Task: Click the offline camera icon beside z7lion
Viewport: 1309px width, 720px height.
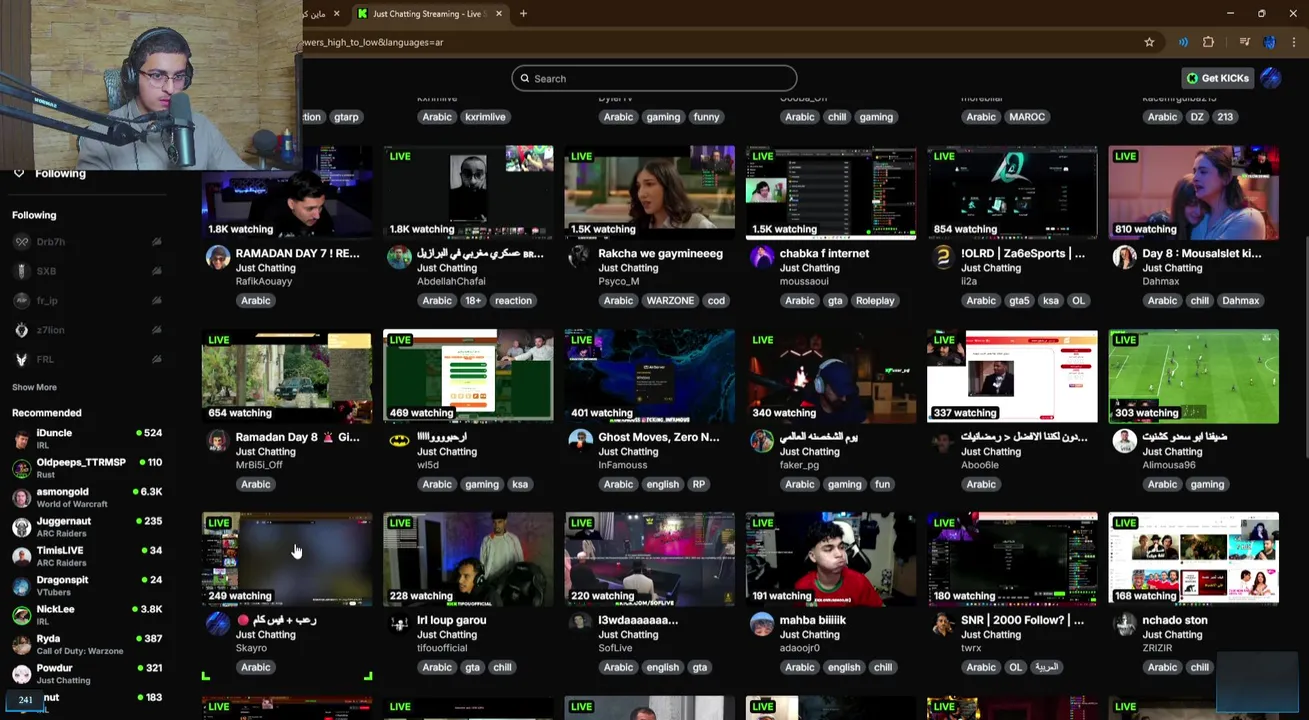Action: click(156, 330)
